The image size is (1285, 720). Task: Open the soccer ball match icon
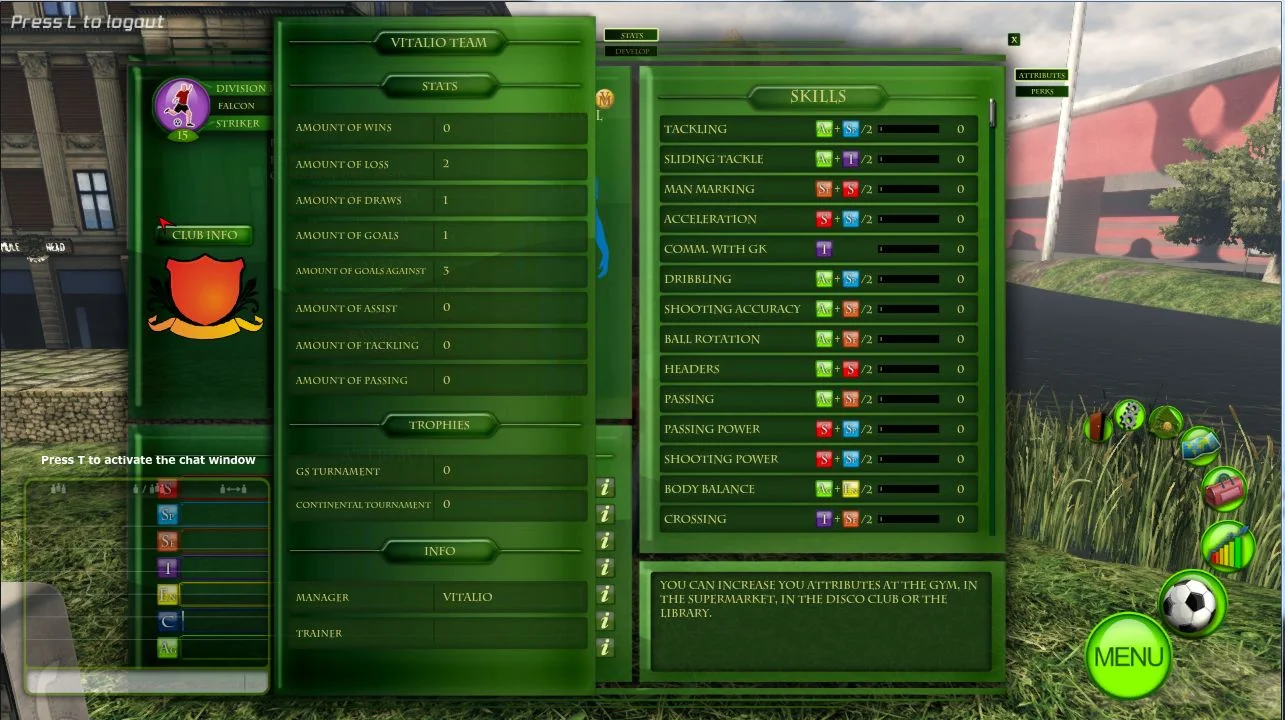(1191, 605)
